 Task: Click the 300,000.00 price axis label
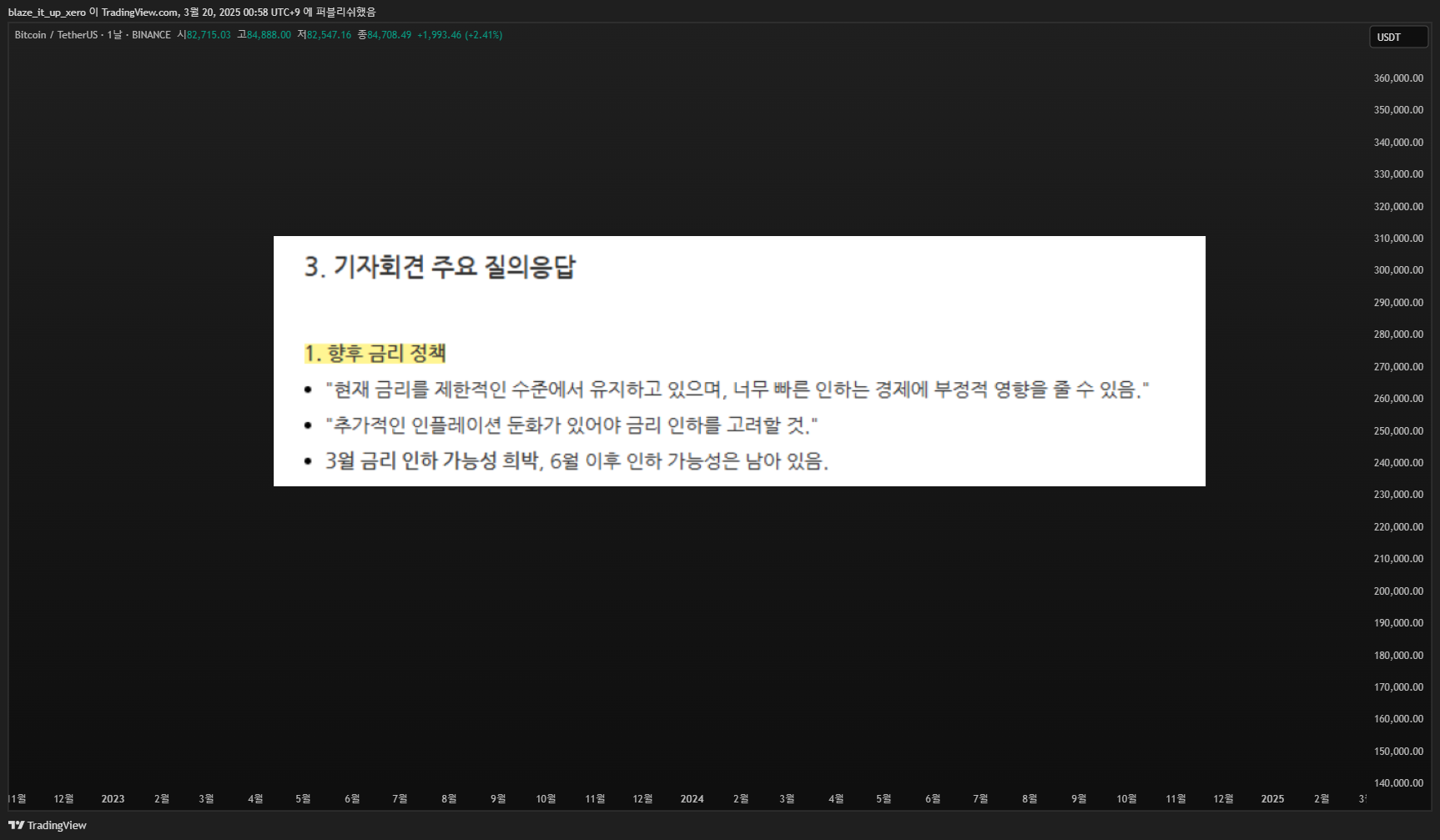pyautogui.click(x=1398, y=270)
